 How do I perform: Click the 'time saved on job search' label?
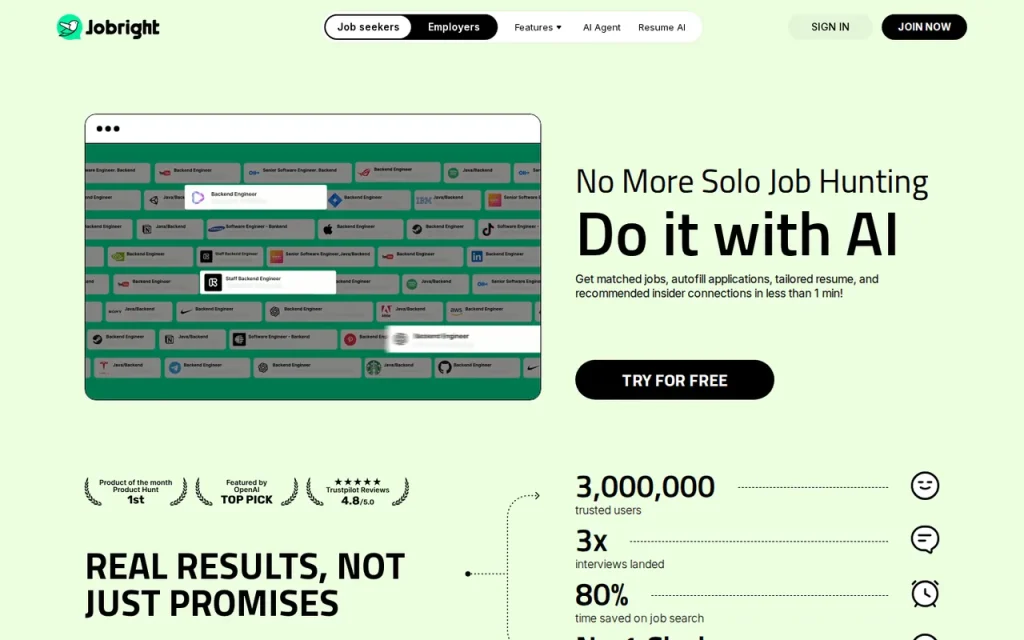[x=639, y=618]
